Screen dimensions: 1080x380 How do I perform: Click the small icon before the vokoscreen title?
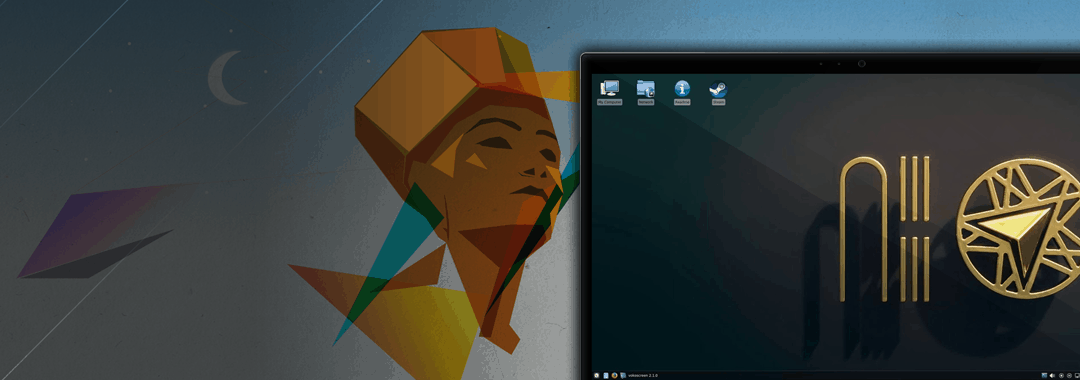point(623,375)
